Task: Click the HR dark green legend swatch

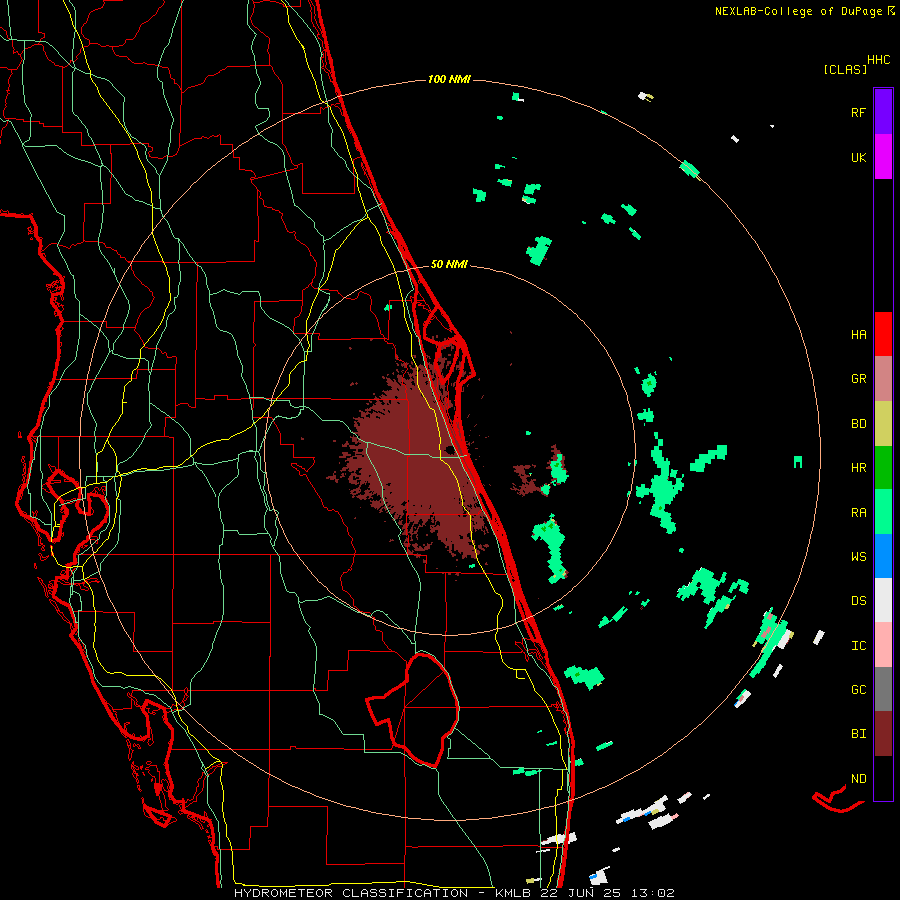Action: pyautogui.click(x=883, y=468)
